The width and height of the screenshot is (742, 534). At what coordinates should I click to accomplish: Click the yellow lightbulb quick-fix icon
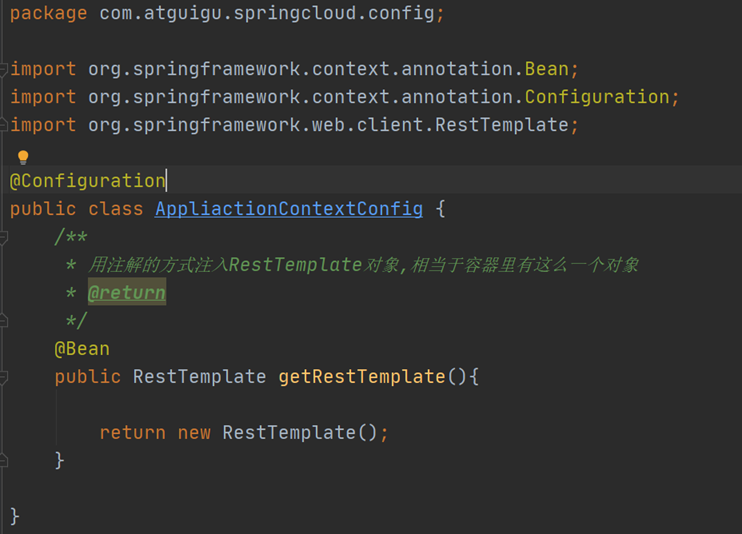coord(23,157)
